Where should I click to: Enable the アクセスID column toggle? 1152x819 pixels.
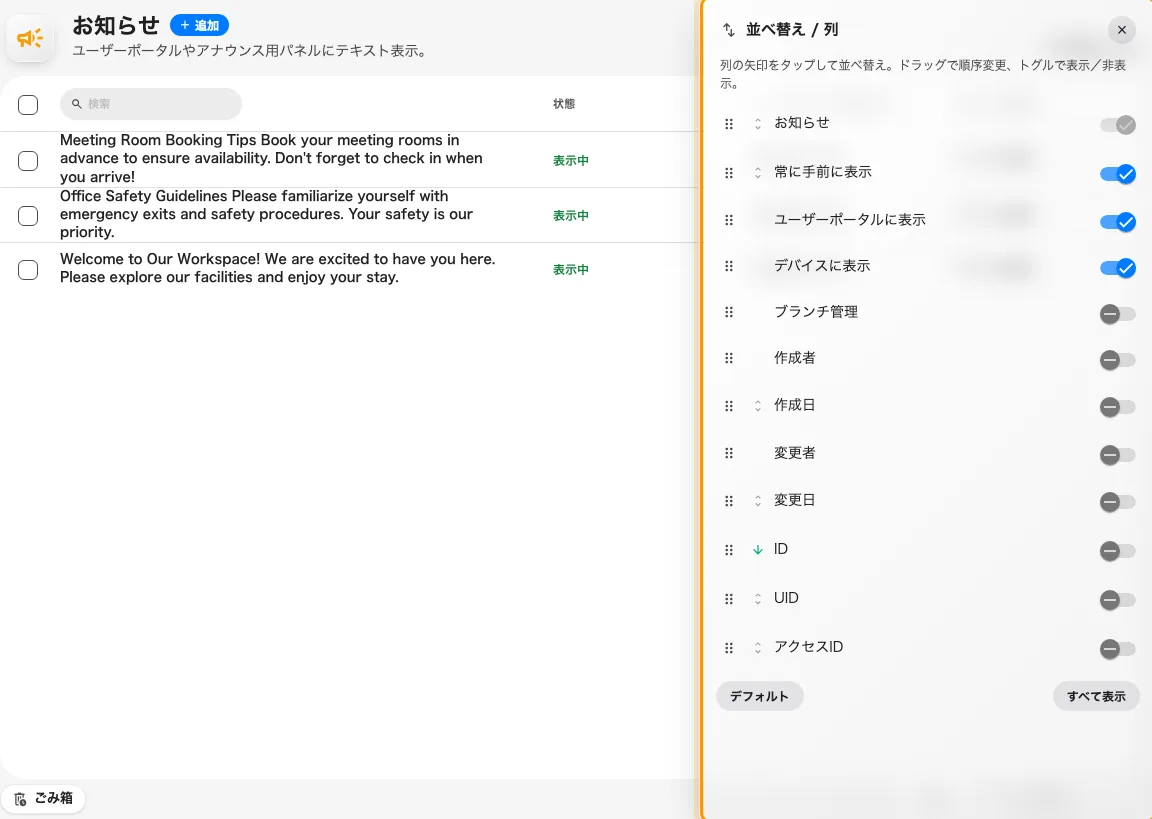pos(1117,649)
